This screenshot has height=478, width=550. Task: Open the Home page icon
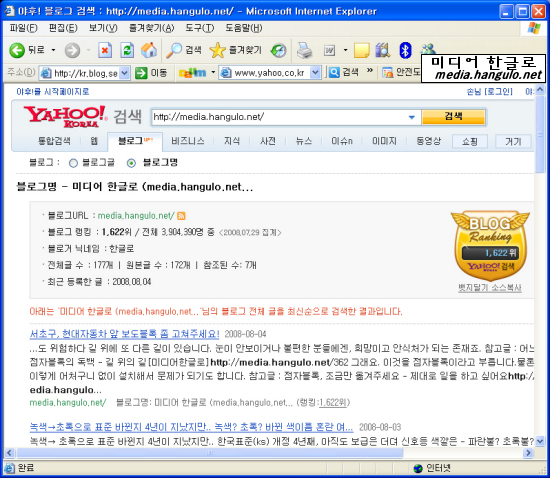coord(149,51)
